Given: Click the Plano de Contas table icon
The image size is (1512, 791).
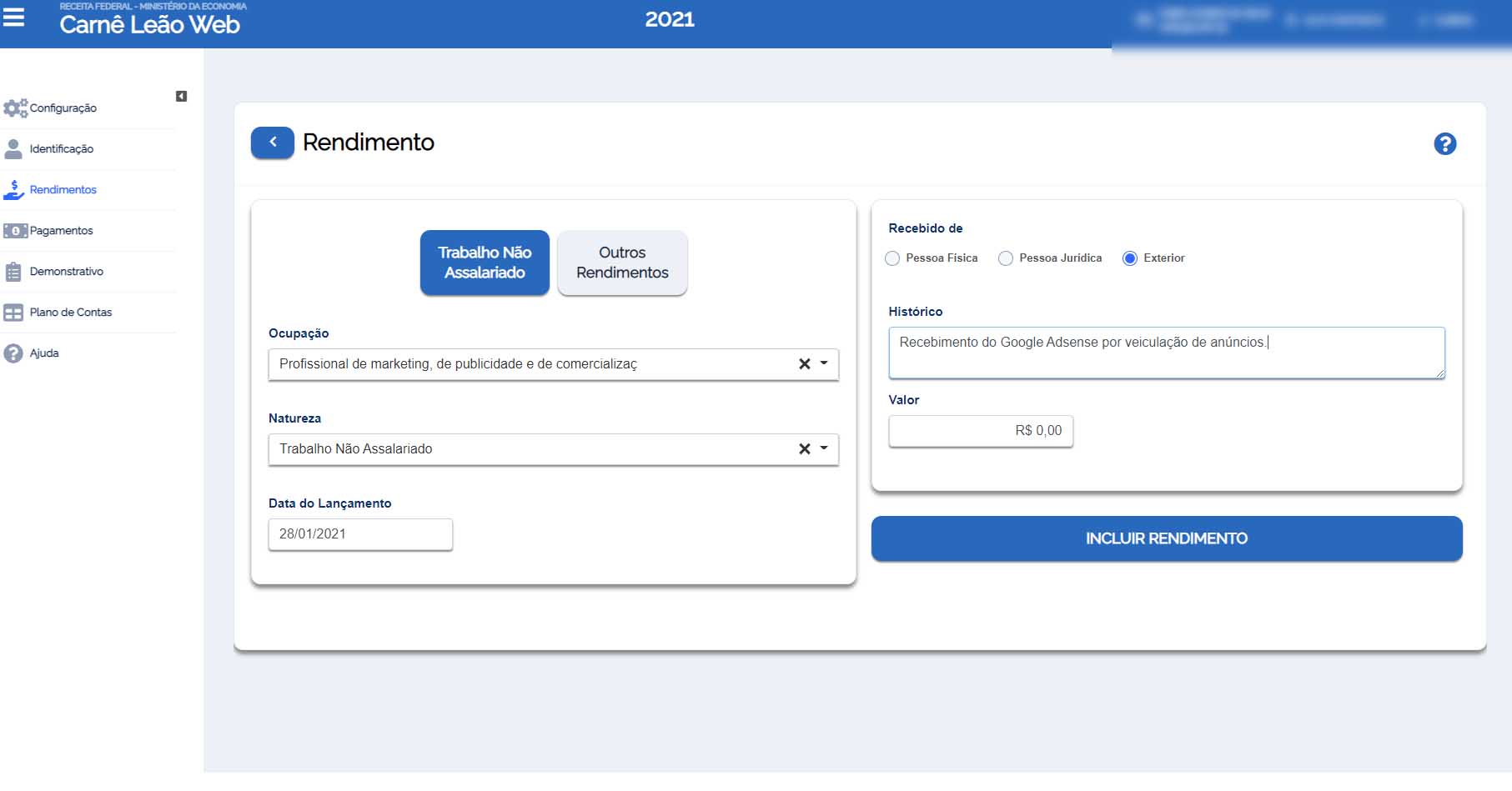Looking at the screenshot, I should (13, 313).
